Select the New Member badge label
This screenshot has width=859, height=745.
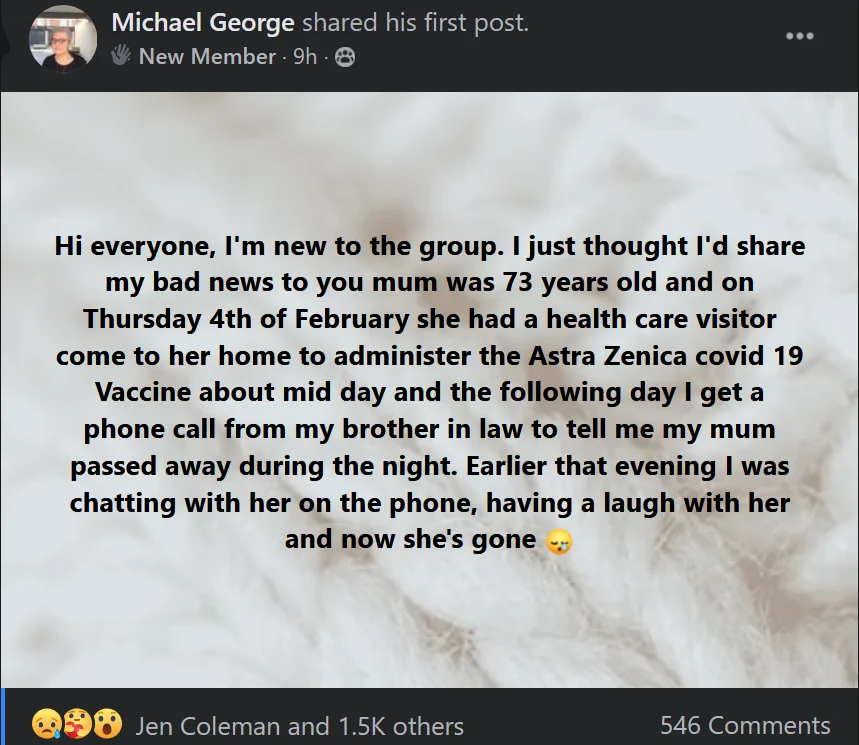(x=207, y=57)
